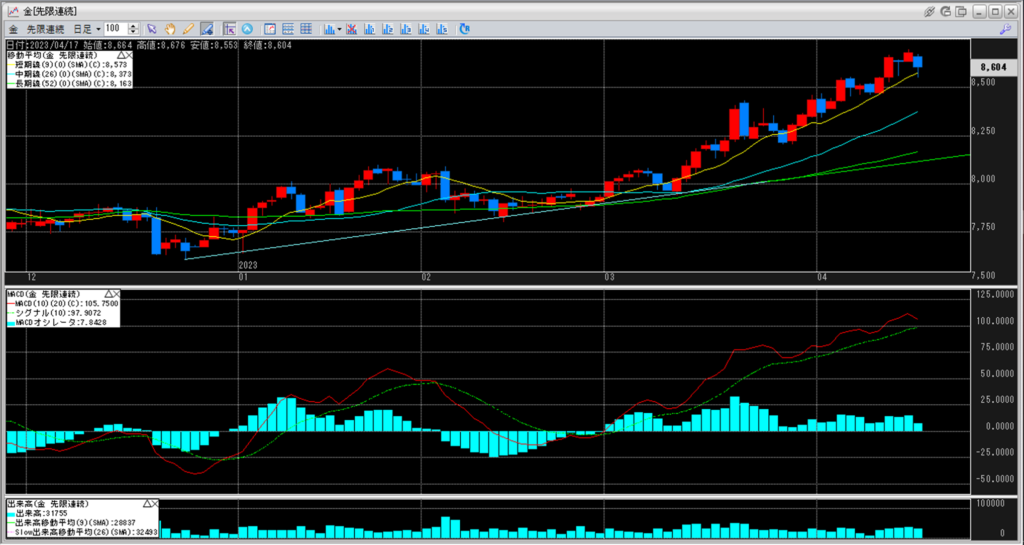The height and width of the screenshot is (545, 1024).
Task: Click the date and OHLC info line
Action: coord(148,45)
